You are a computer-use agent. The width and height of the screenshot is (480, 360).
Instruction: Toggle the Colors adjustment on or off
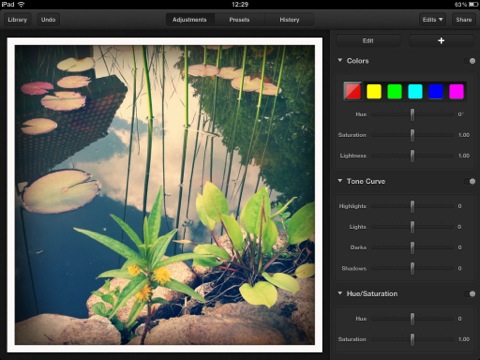[470, 61]
